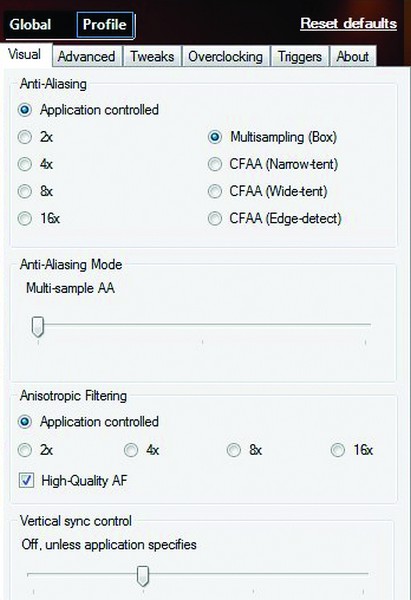
Task: Select the Profile button
Action: 104,25
